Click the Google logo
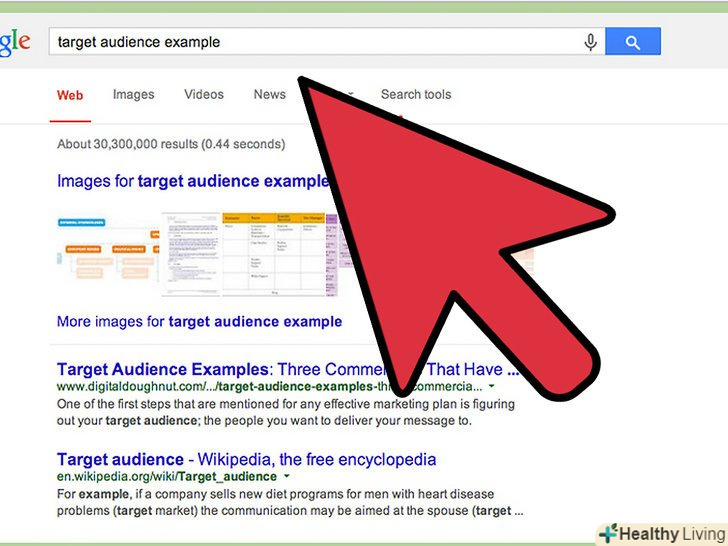 pos(14,43)
